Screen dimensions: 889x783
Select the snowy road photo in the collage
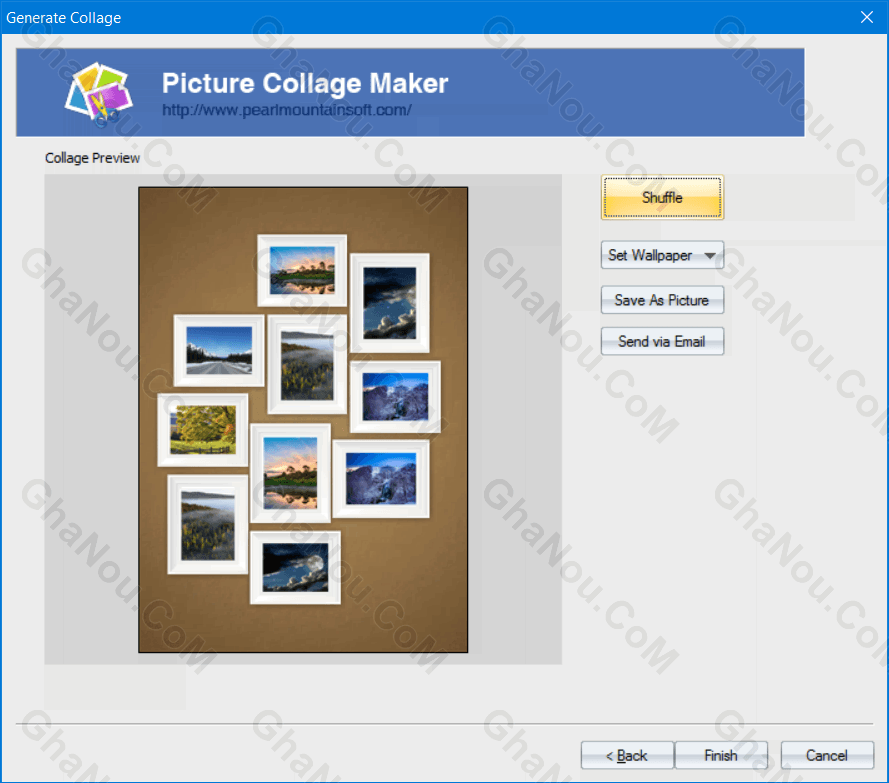218,352
